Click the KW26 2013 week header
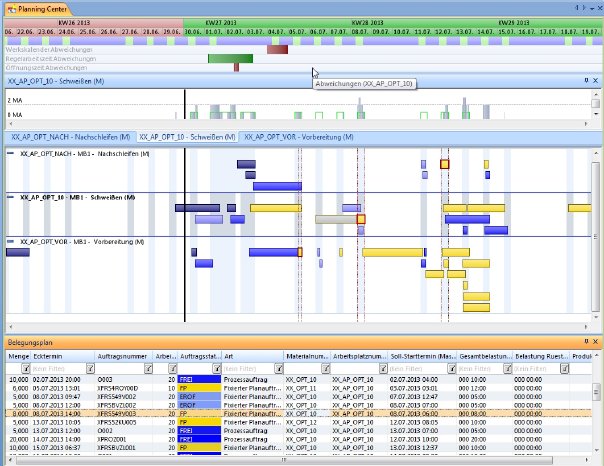Viewport: 604px width, 466px height. tap(74, 23)
